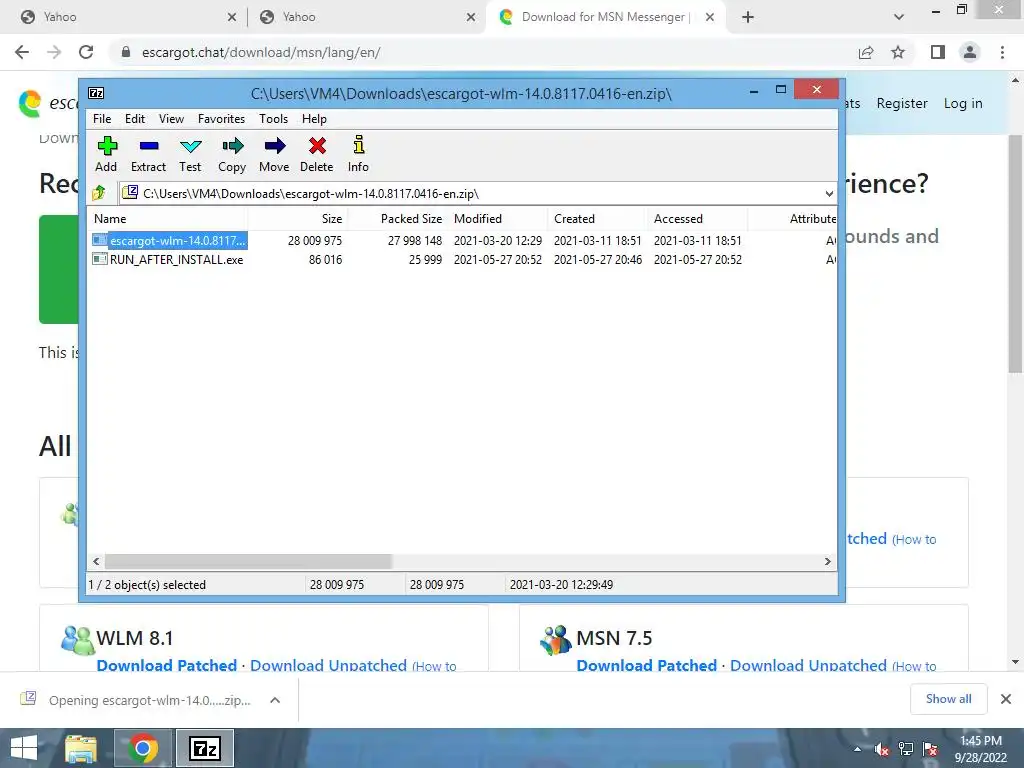
Task: Click Log in link on Escargot page
Action: click(963, 103)
